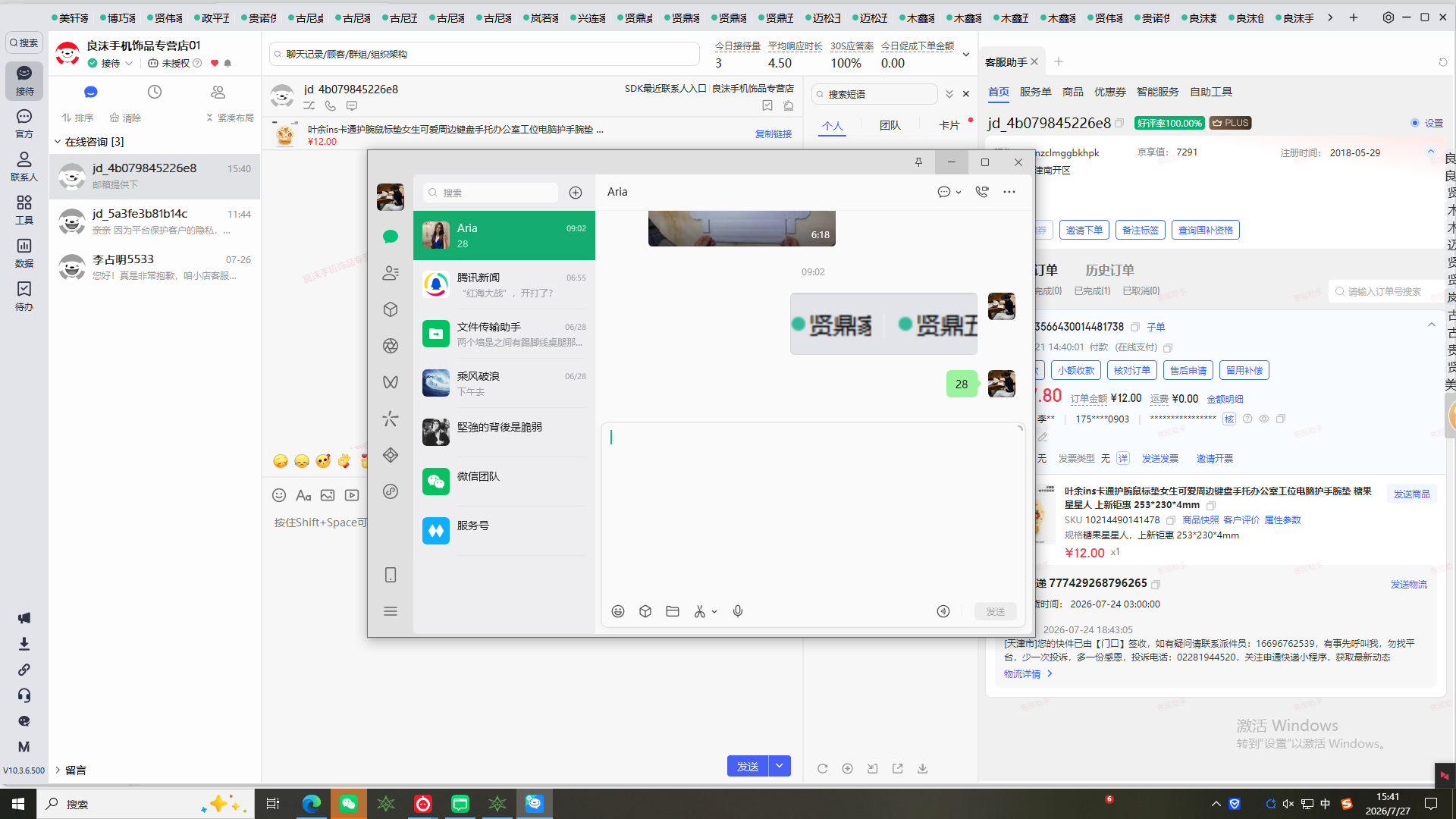Switch to the 卡片 quick phrases tab

[949, 125]
